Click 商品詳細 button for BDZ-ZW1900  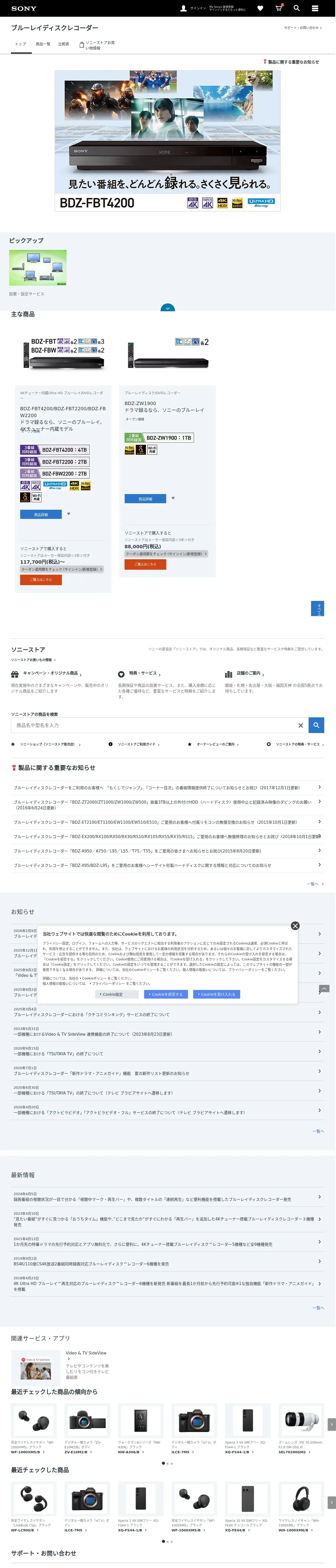(x=145, y=499)
